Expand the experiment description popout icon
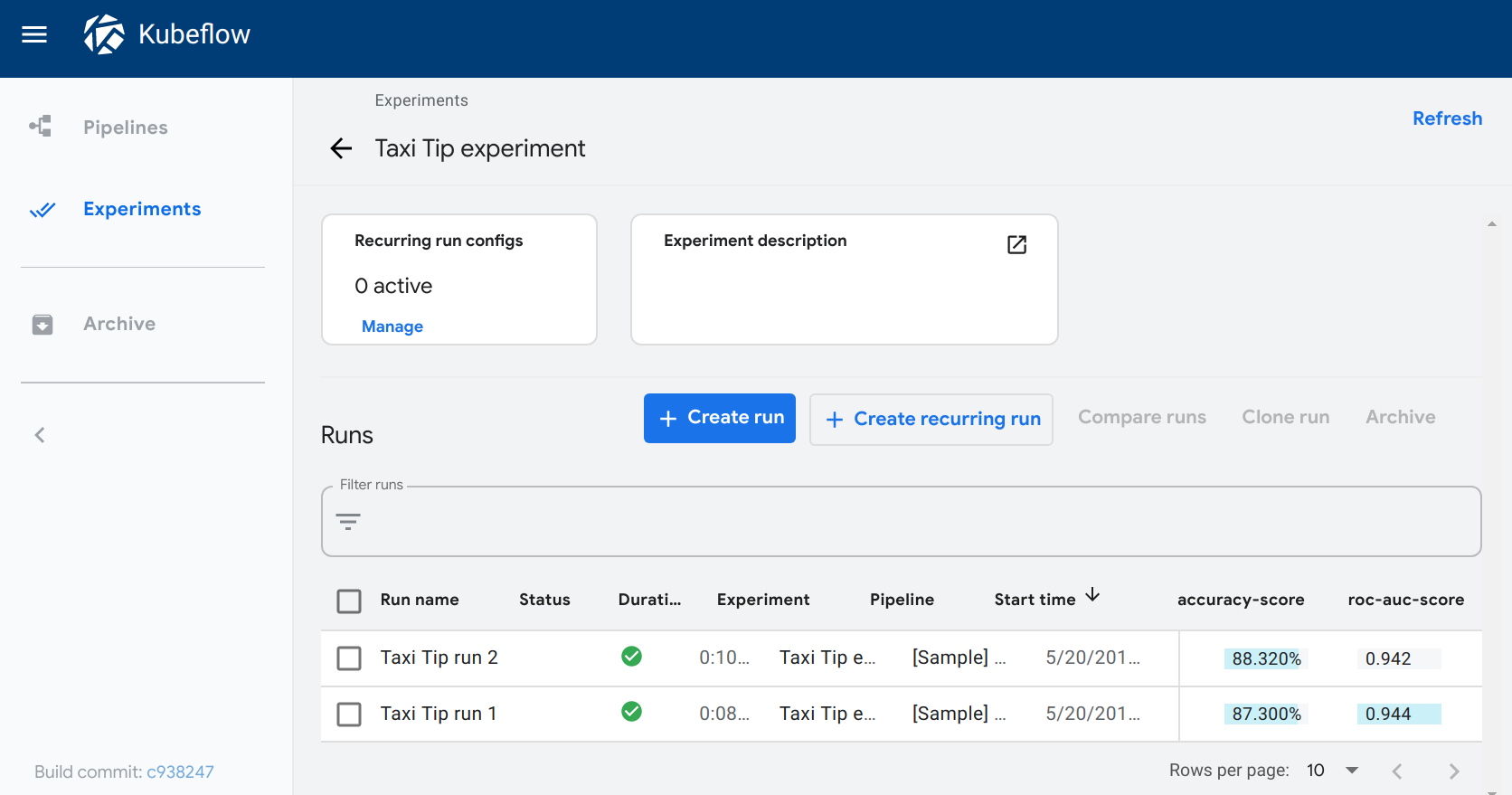Viewport: 1512px width, 795px height. click(x=1016, y=244)
